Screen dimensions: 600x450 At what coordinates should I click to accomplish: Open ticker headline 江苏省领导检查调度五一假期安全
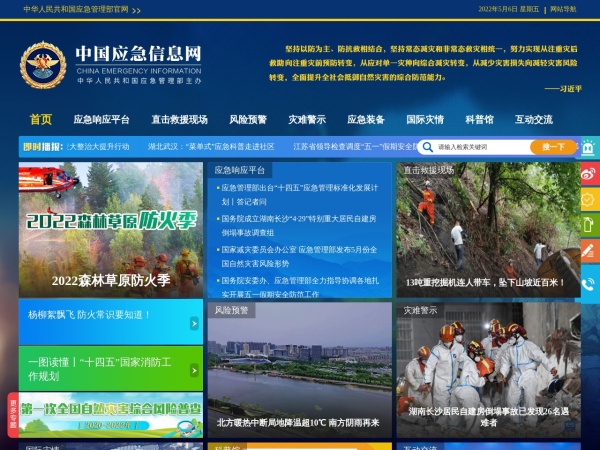coord(355,147)
